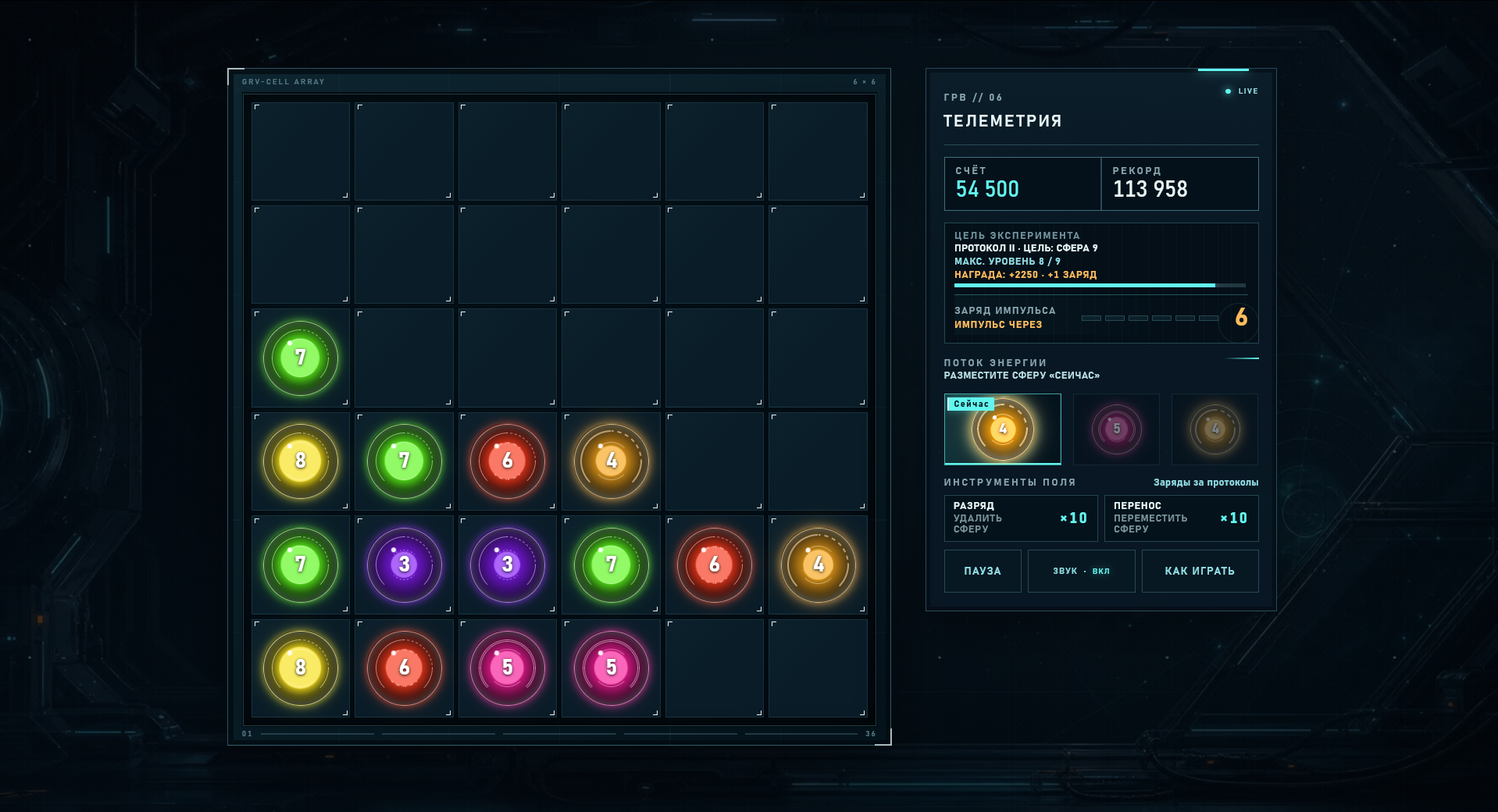Activate the ПЕРЕНОС move-sphere tool
The width and height of the screenshot is (1498, 812).
(1181, 518)
